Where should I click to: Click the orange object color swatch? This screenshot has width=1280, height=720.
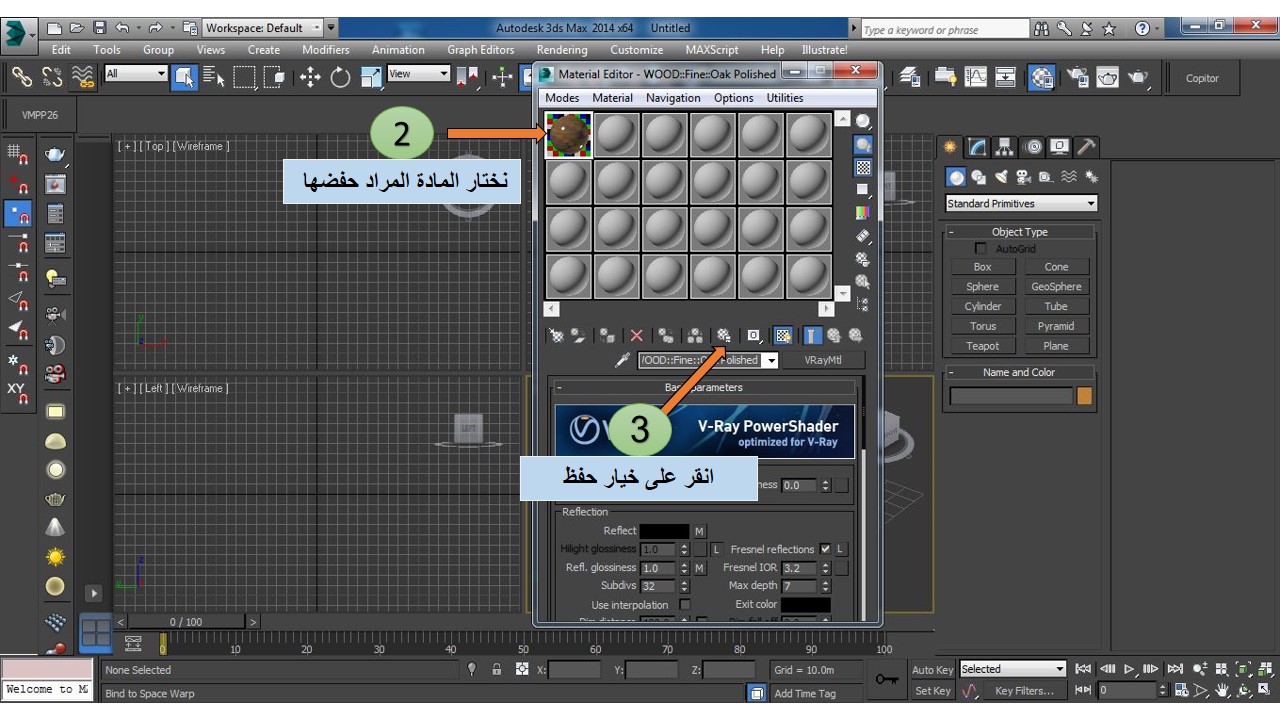coord(1085,396)
